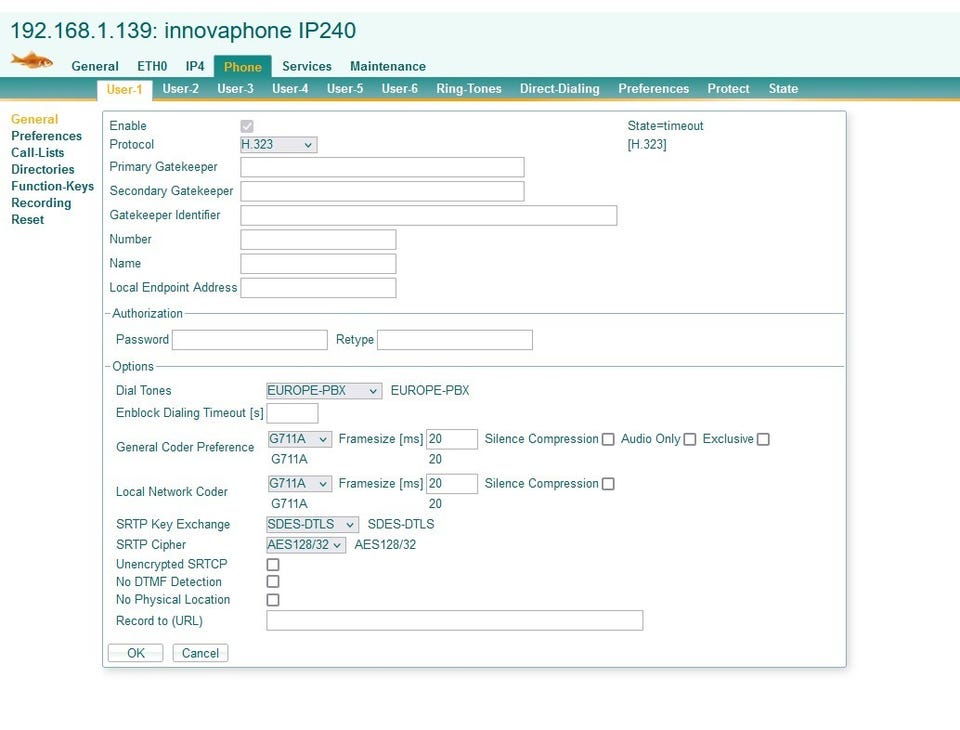The image size is (960, 730).
Task: Open General in the left sidebar
Action: (x=35, y=119)
